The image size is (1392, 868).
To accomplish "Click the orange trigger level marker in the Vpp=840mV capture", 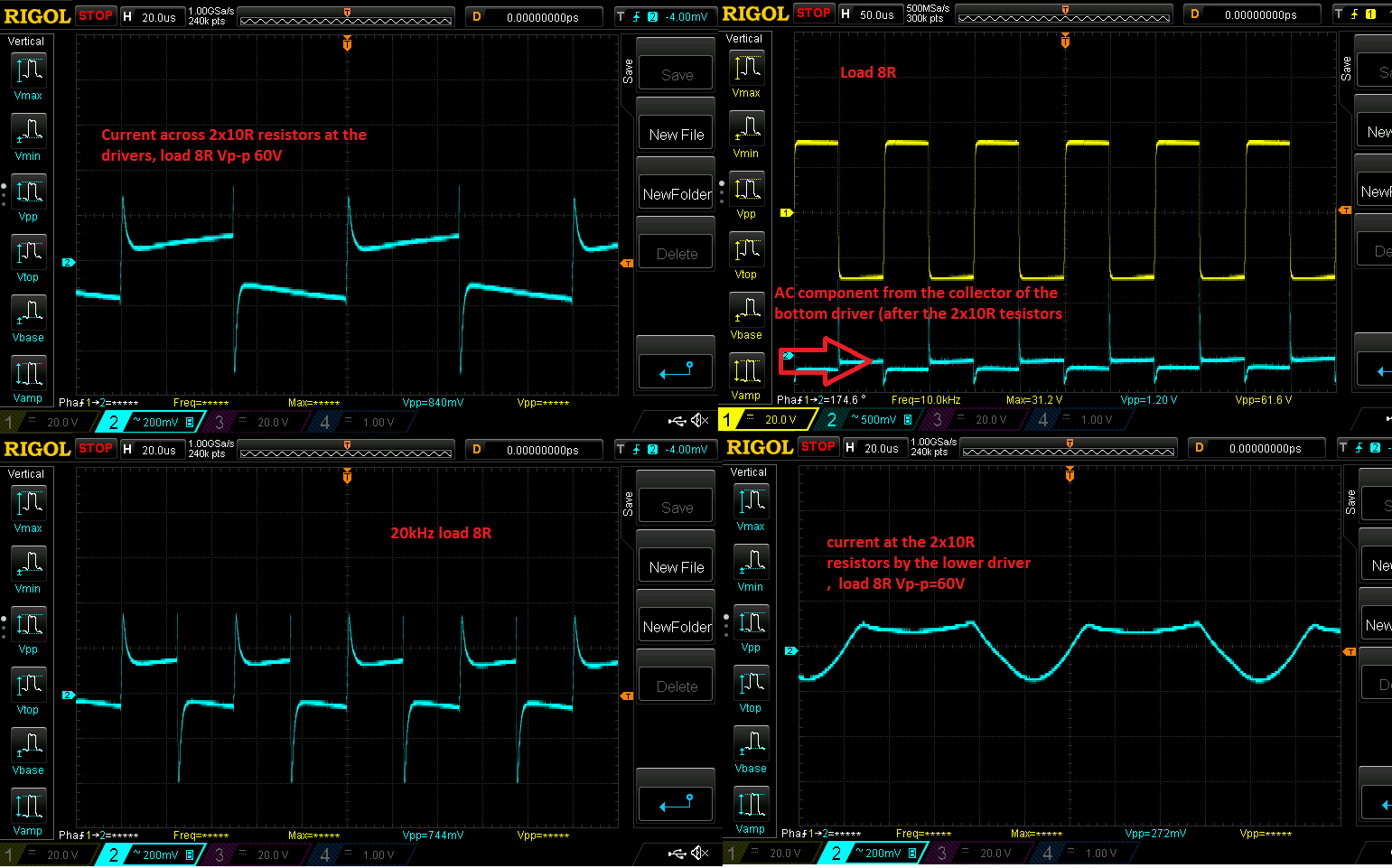I will tap(627, 263).
